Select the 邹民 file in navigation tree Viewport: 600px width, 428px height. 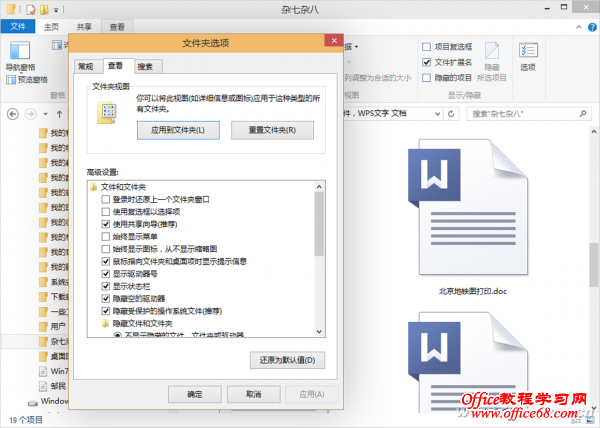pos(43,386)
